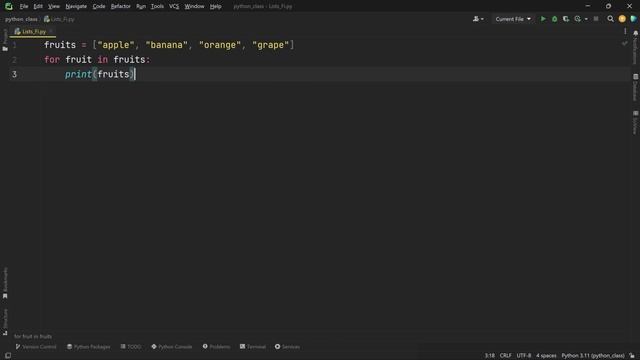Click "for fruit in fruits" editor breadcrumb
Screen dimensions: 640x360
(33, 336)
